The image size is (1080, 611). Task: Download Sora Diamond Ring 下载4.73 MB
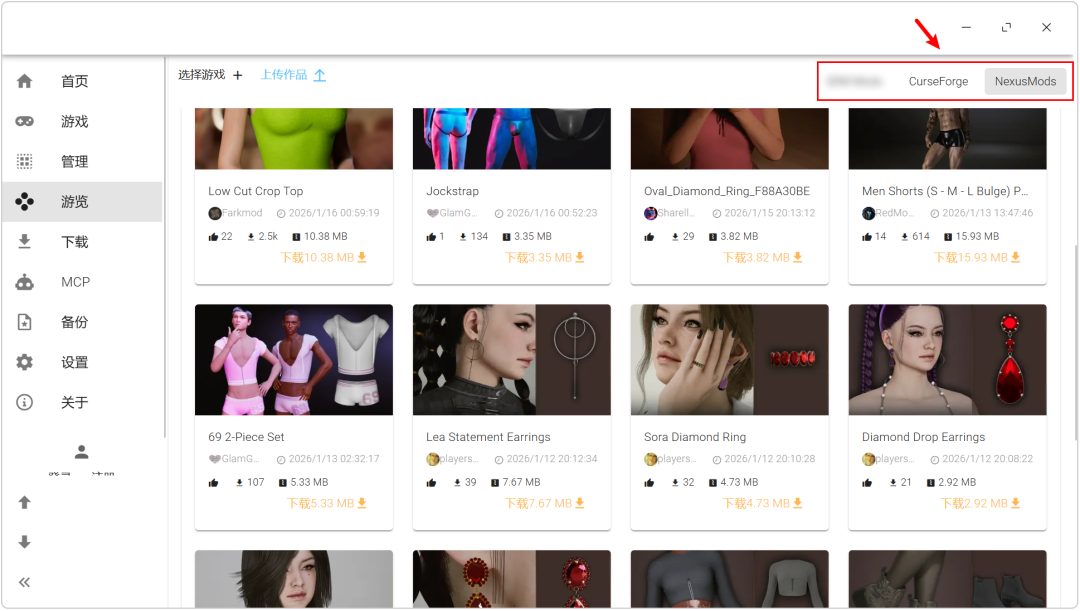(x=762, y=504)
